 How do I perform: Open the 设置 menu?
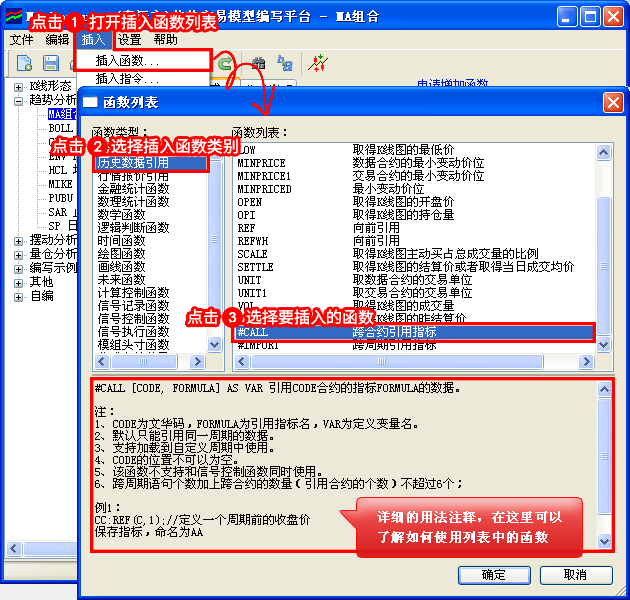point(129,40)
